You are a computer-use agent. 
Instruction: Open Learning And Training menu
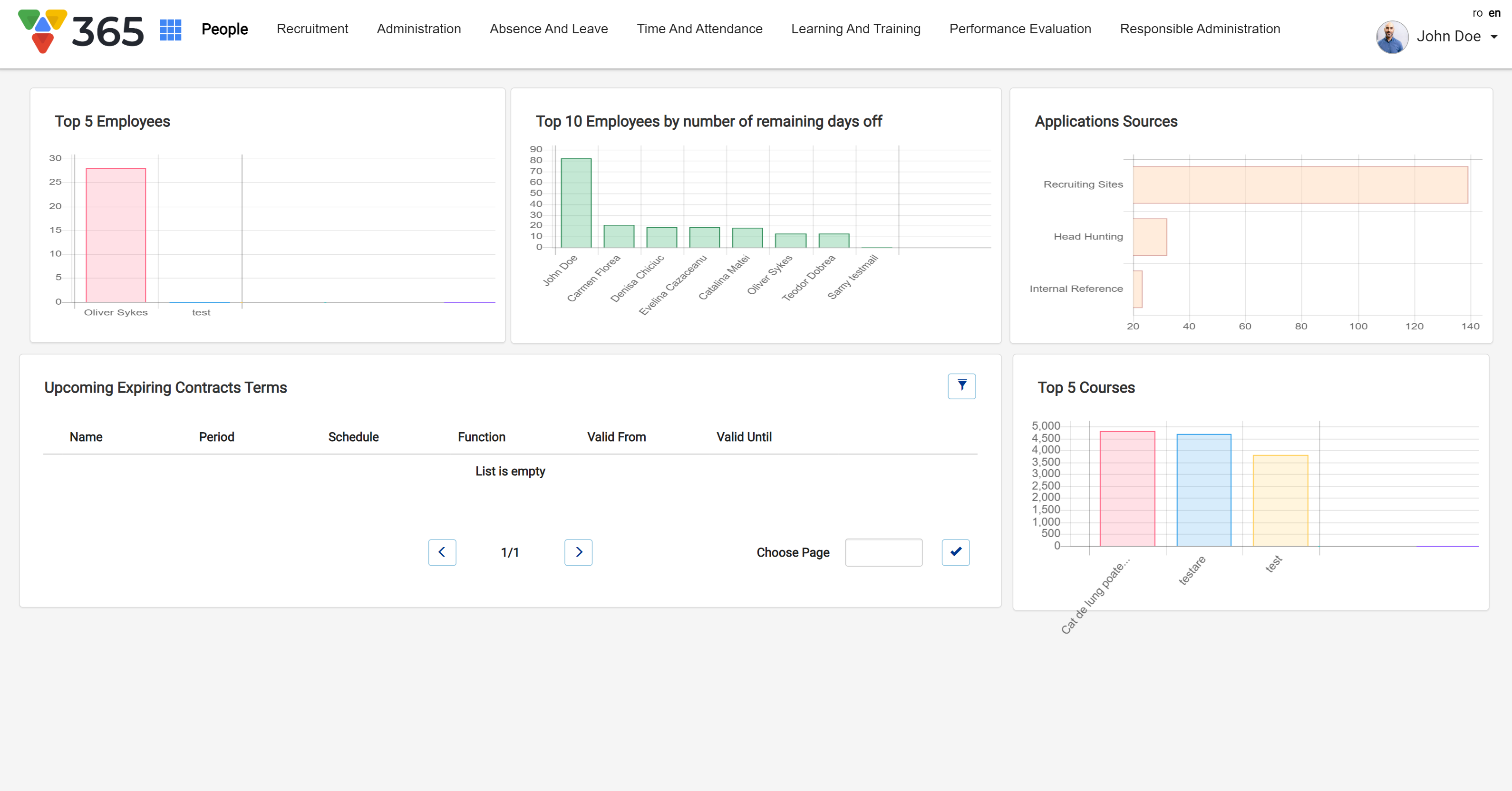[x=855, y=29]
